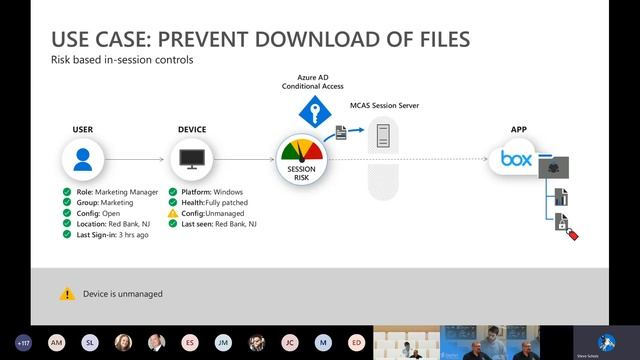Click the green check next to Last seen
Screen dimensions: 640x360
pos(173,223)
